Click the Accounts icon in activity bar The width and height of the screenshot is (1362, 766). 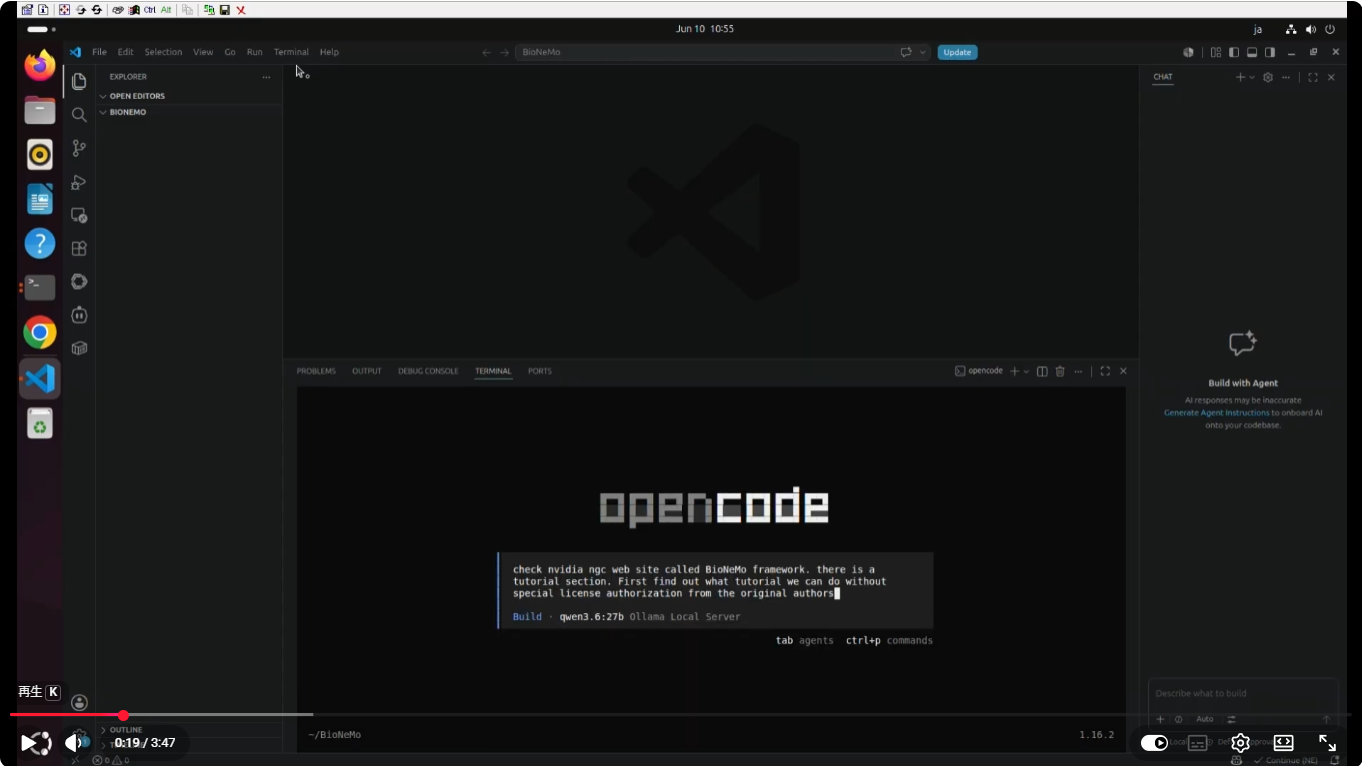tap(80, 703)
